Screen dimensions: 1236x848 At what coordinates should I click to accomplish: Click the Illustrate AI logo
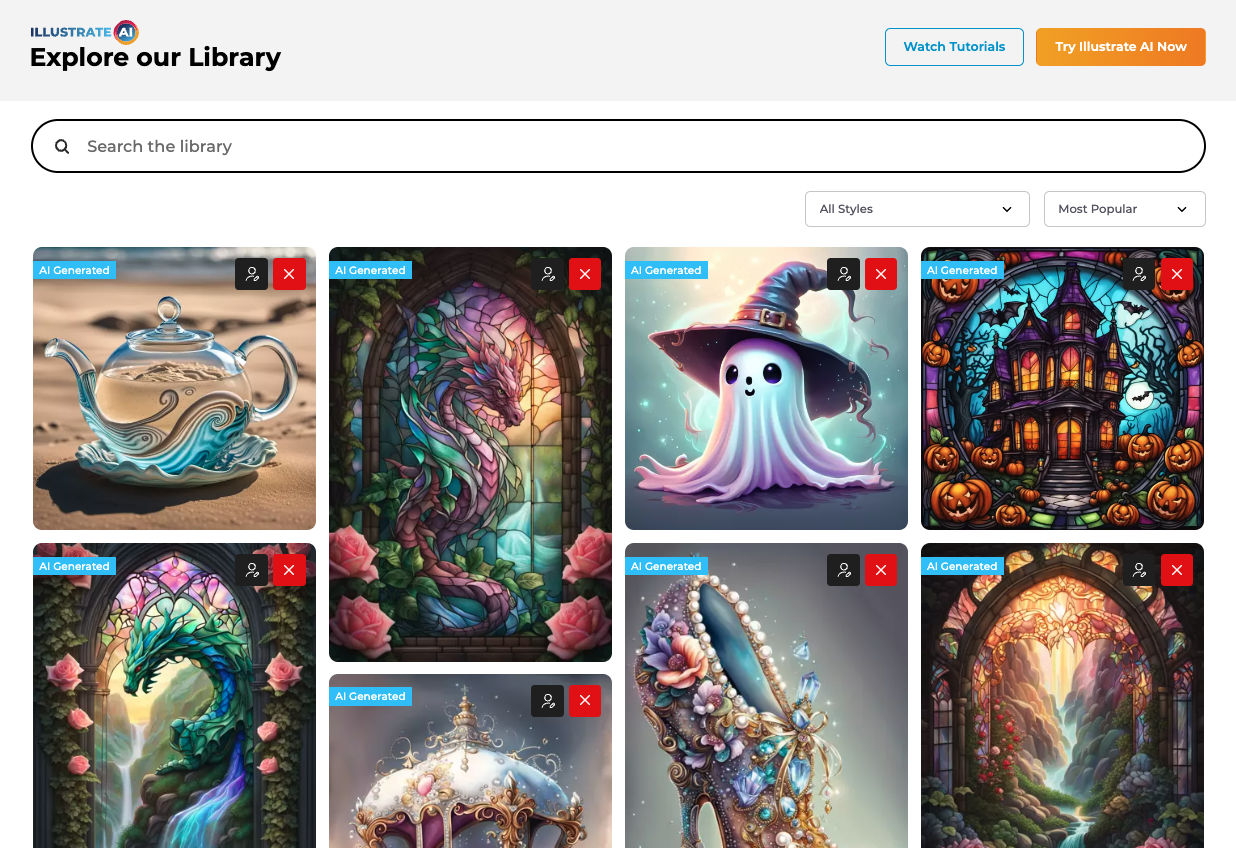pyautogui.click(x=84, y=32)
